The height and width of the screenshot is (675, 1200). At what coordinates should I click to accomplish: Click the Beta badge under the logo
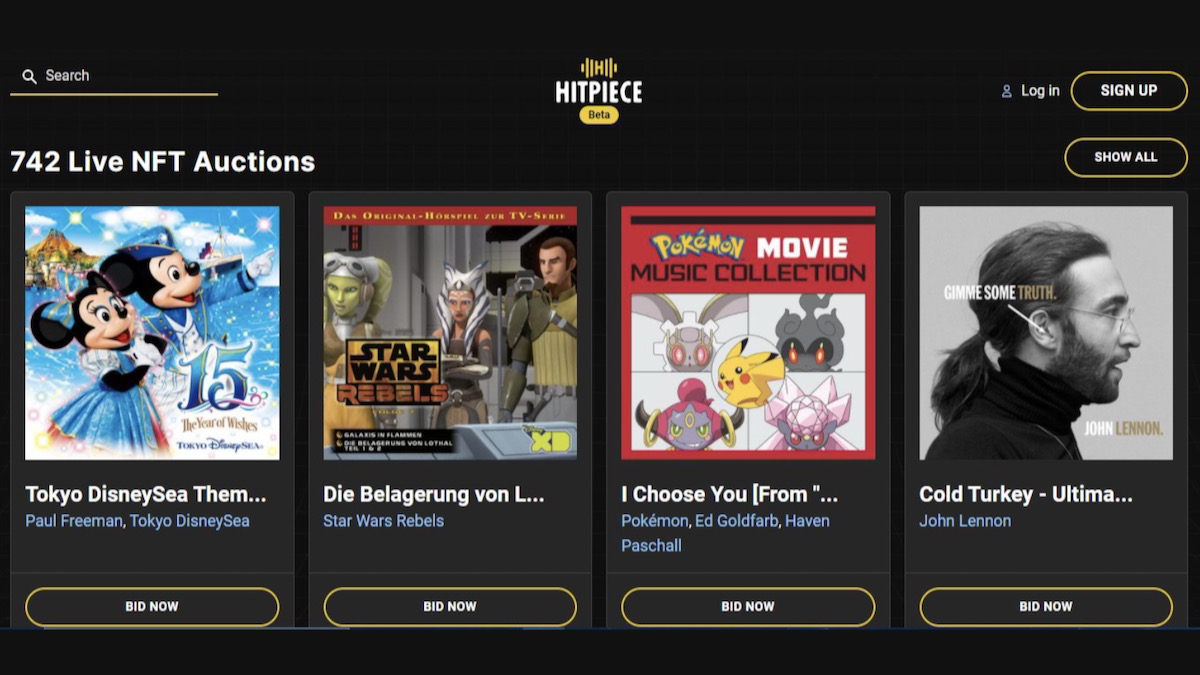(599, 115)
